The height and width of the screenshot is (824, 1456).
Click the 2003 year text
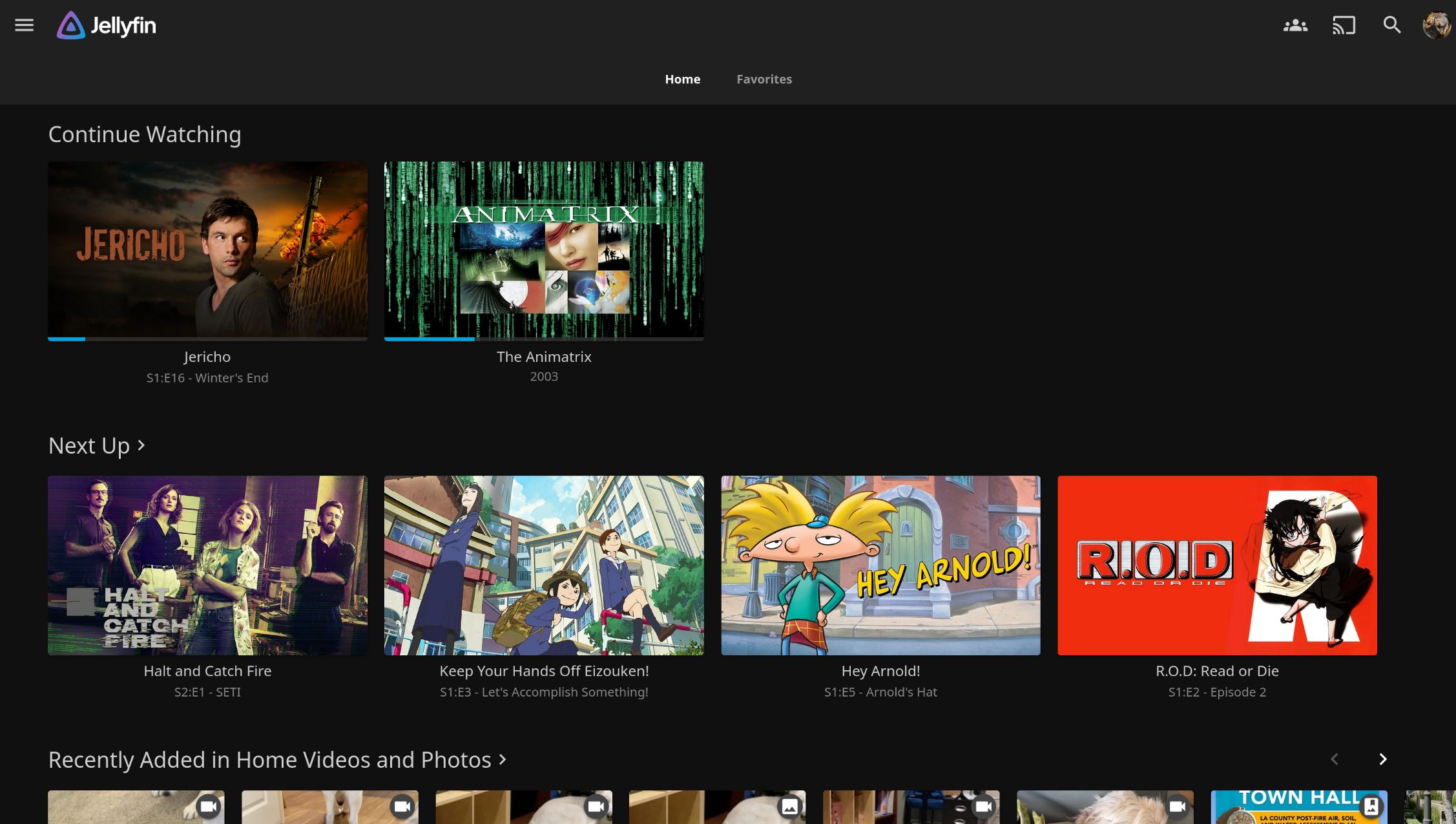[544, 376]
